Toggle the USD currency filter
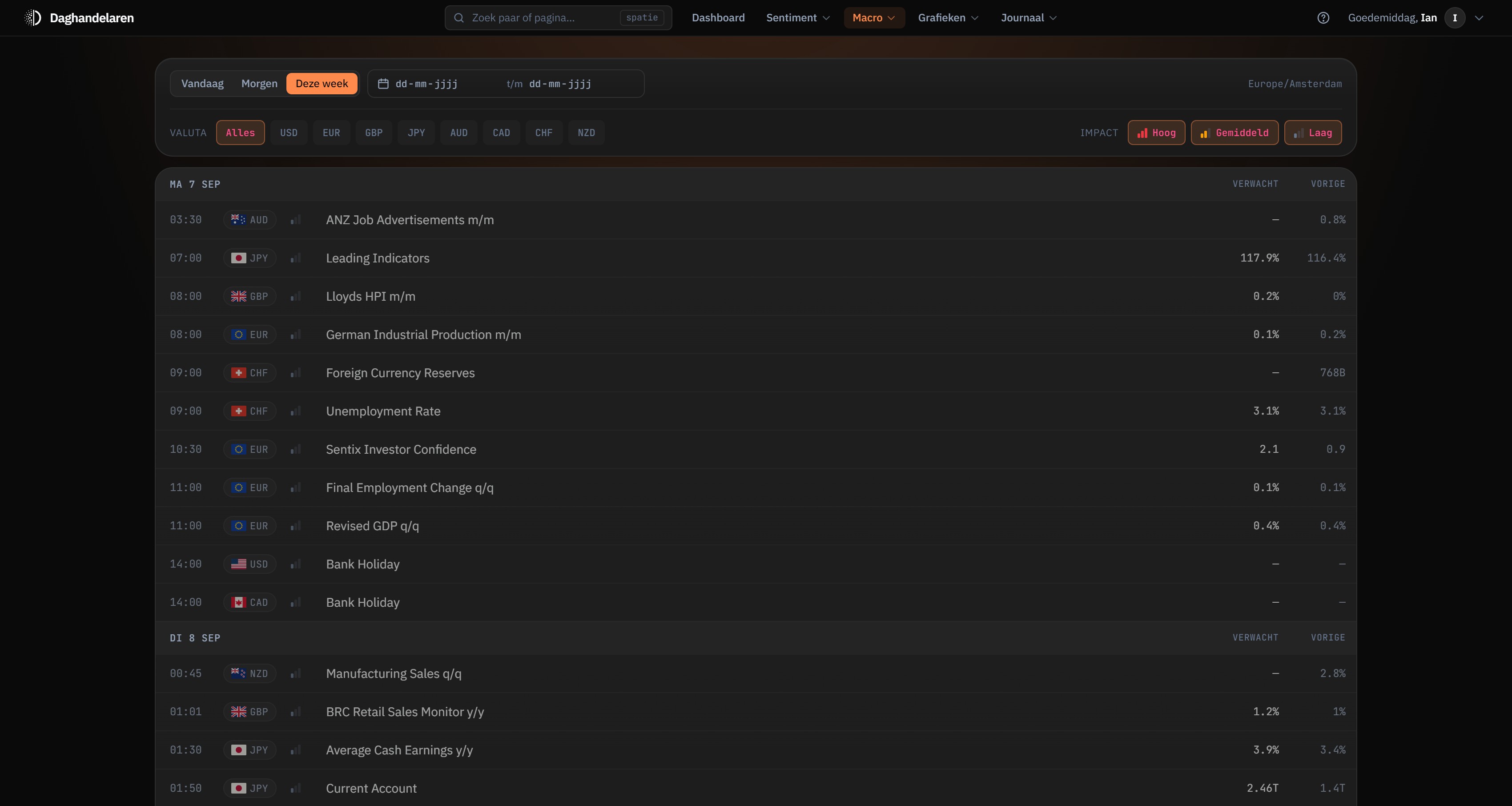This screenshot has width=1512, height=806. tap(289, 133)
